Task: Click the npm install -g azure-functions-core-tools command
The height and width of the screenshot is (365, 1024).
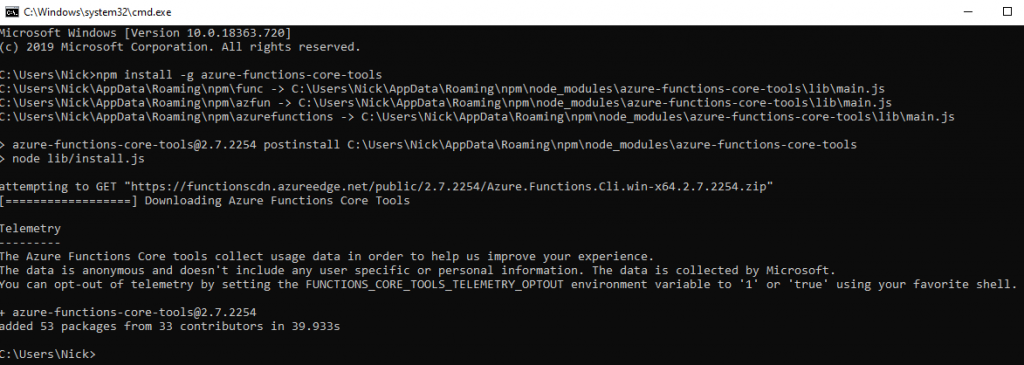Action: coord(238,74)
